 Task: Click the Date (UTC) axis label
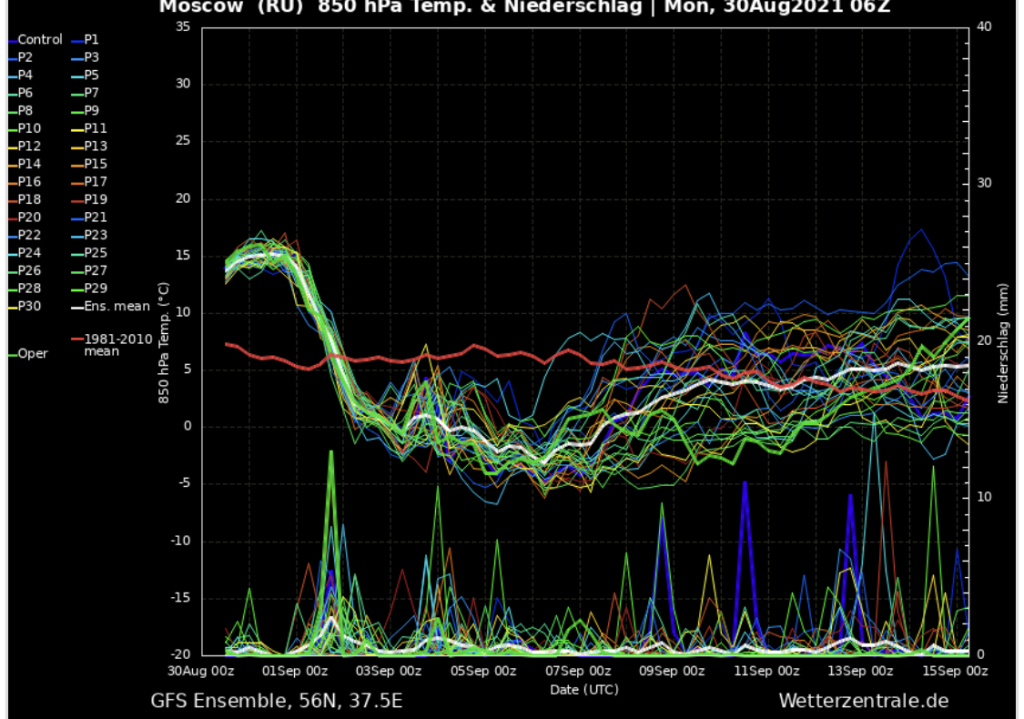[584, 689]
